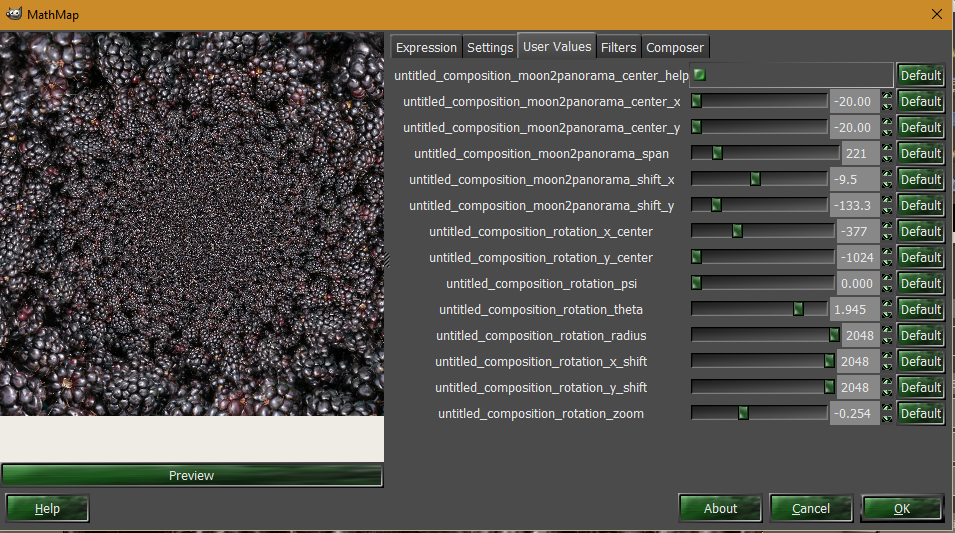Screen dimensions: 955x533
Task: Decrement rotation_zoom value with down arrow
Action: click(887, 419)
